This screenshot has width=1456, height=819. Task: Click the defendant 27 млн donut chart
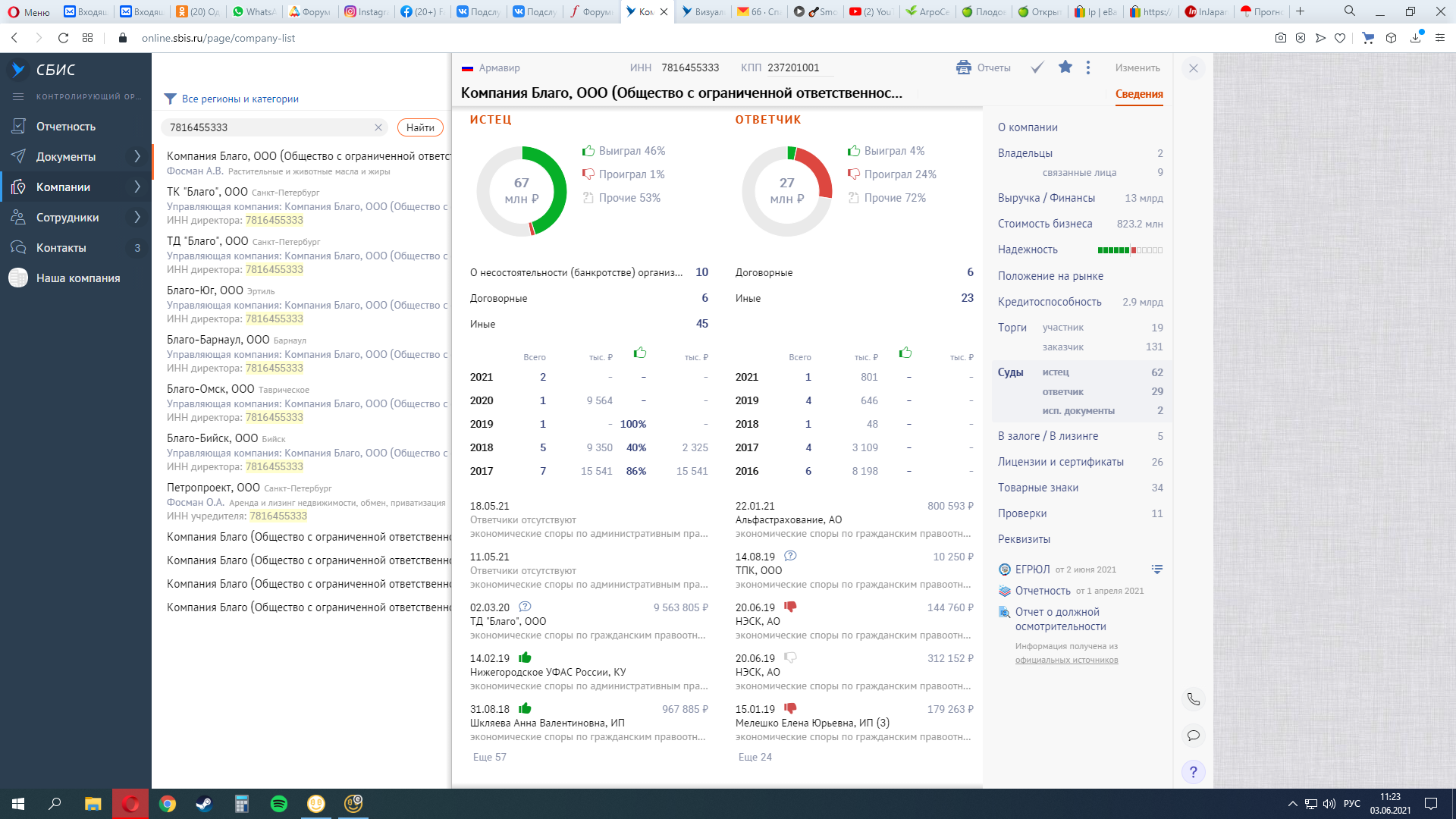(x=787, y=191)
